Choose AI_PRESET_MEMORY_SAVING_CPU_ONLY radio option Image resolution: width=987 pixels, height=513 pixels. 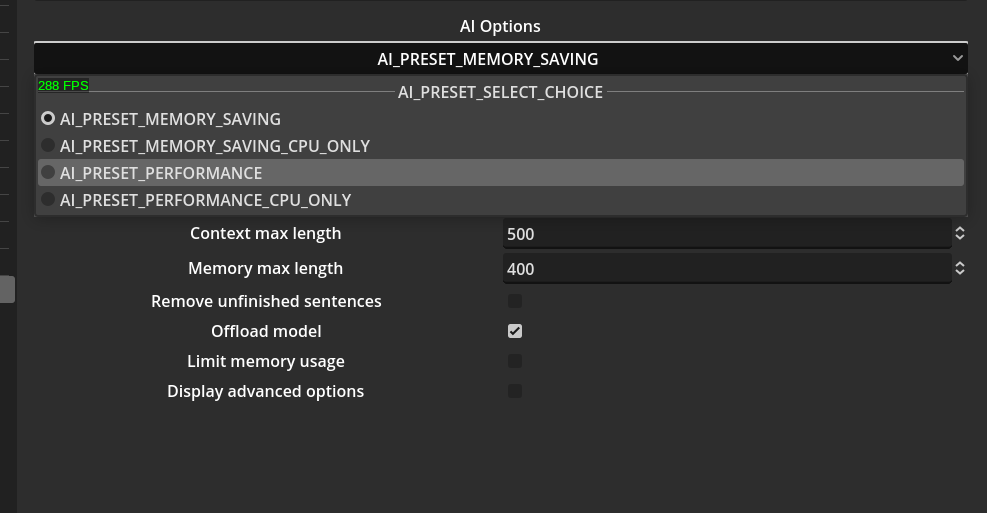pyautogui.click(x=48, y=146)
